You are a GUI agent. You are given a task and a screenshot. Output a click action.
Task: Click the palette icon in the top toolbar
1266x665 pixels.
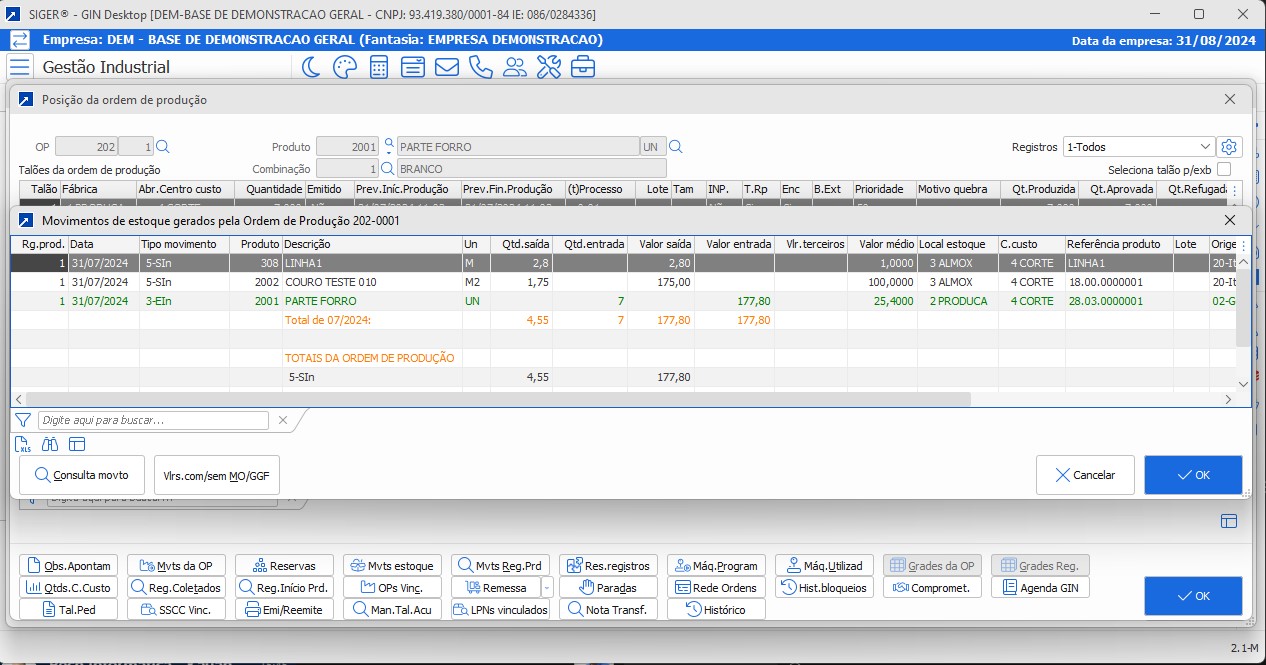pos(343,68)
